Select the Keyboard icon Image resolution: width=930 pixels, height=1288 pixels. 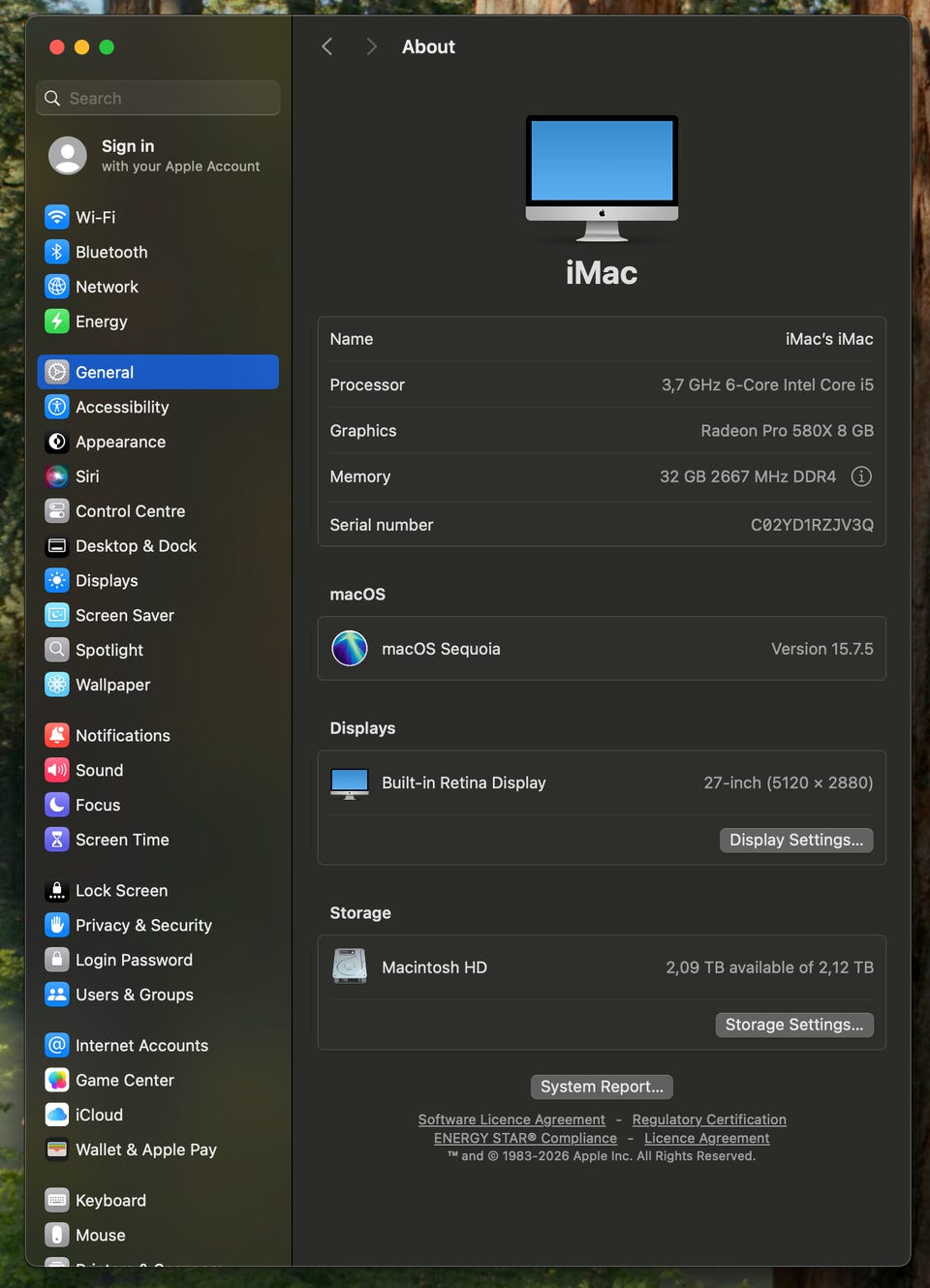coord(57,1200)
